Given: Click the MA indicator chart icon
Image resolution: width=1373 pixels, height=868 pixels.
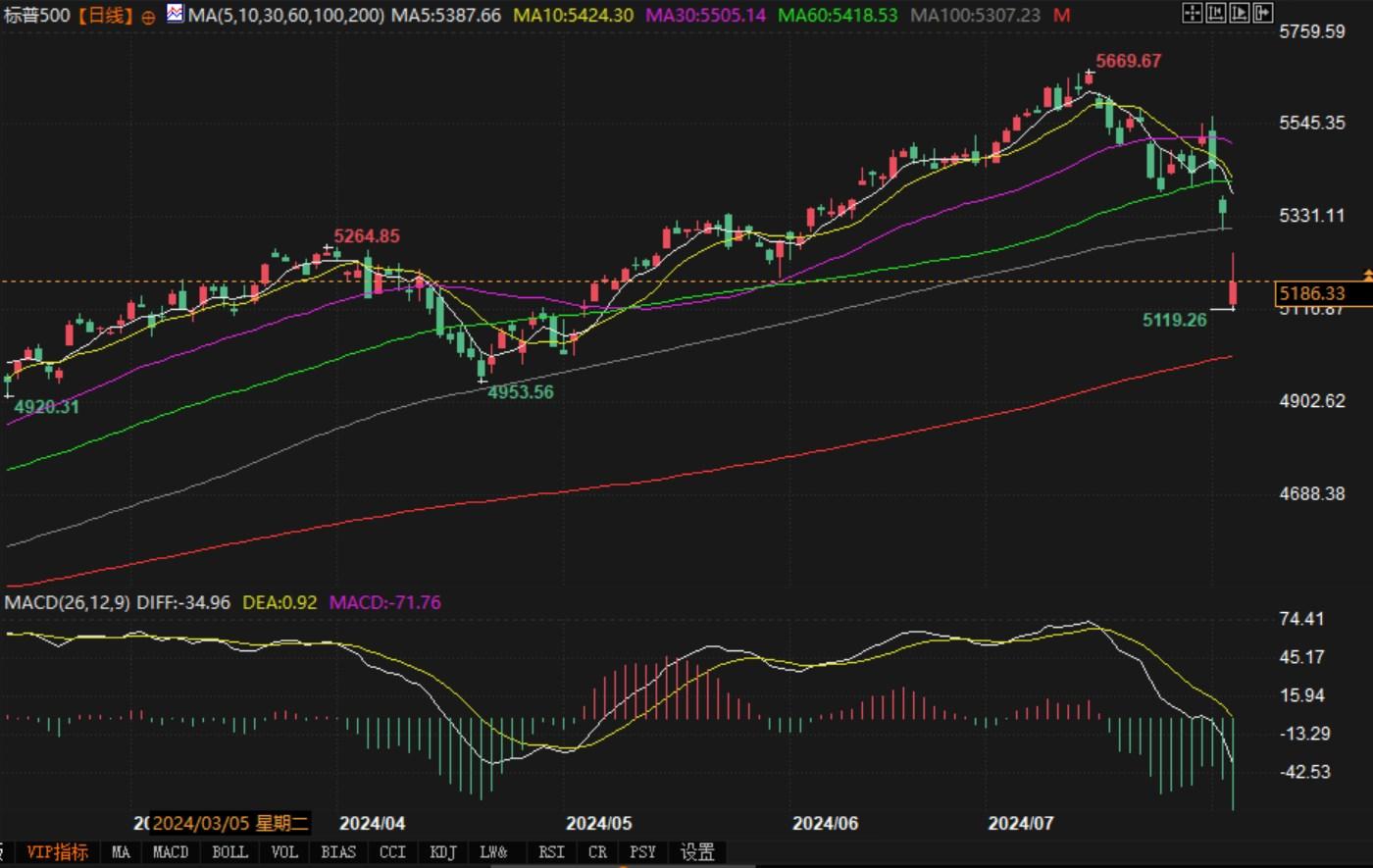Looking at the screenshot, I should point(175,14).
